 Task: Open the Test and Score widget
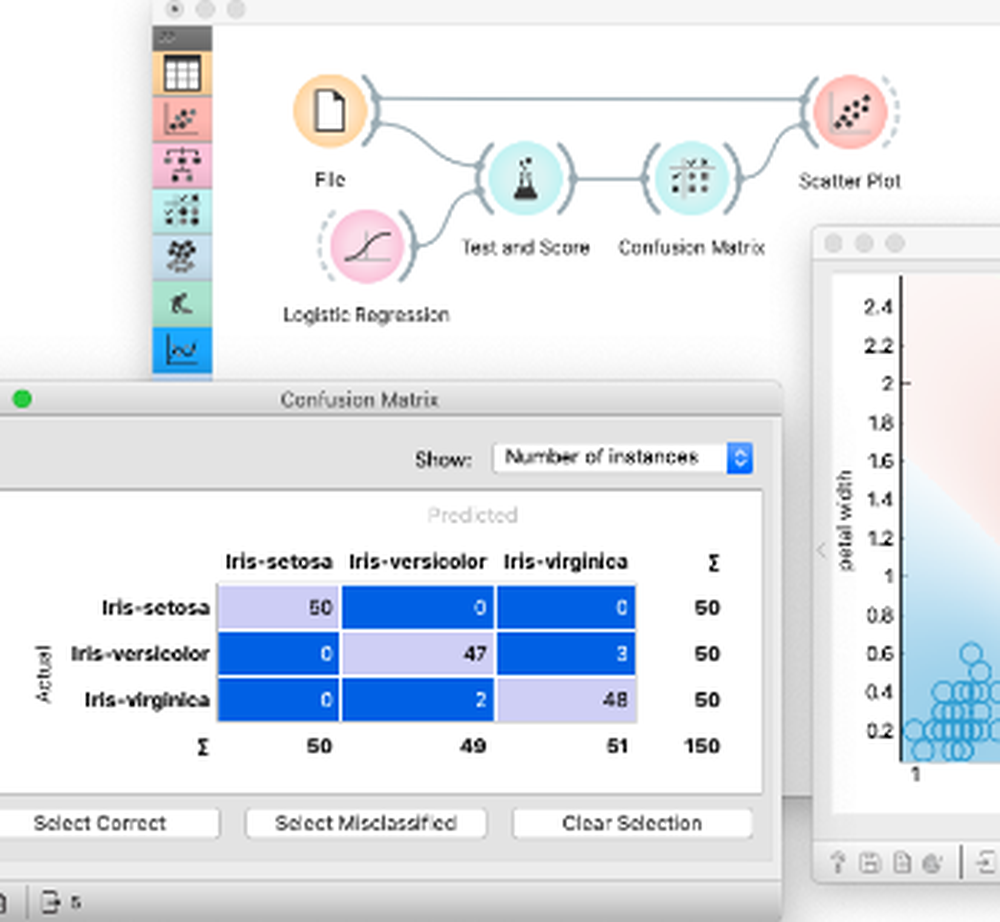click(x=526, y=180)
